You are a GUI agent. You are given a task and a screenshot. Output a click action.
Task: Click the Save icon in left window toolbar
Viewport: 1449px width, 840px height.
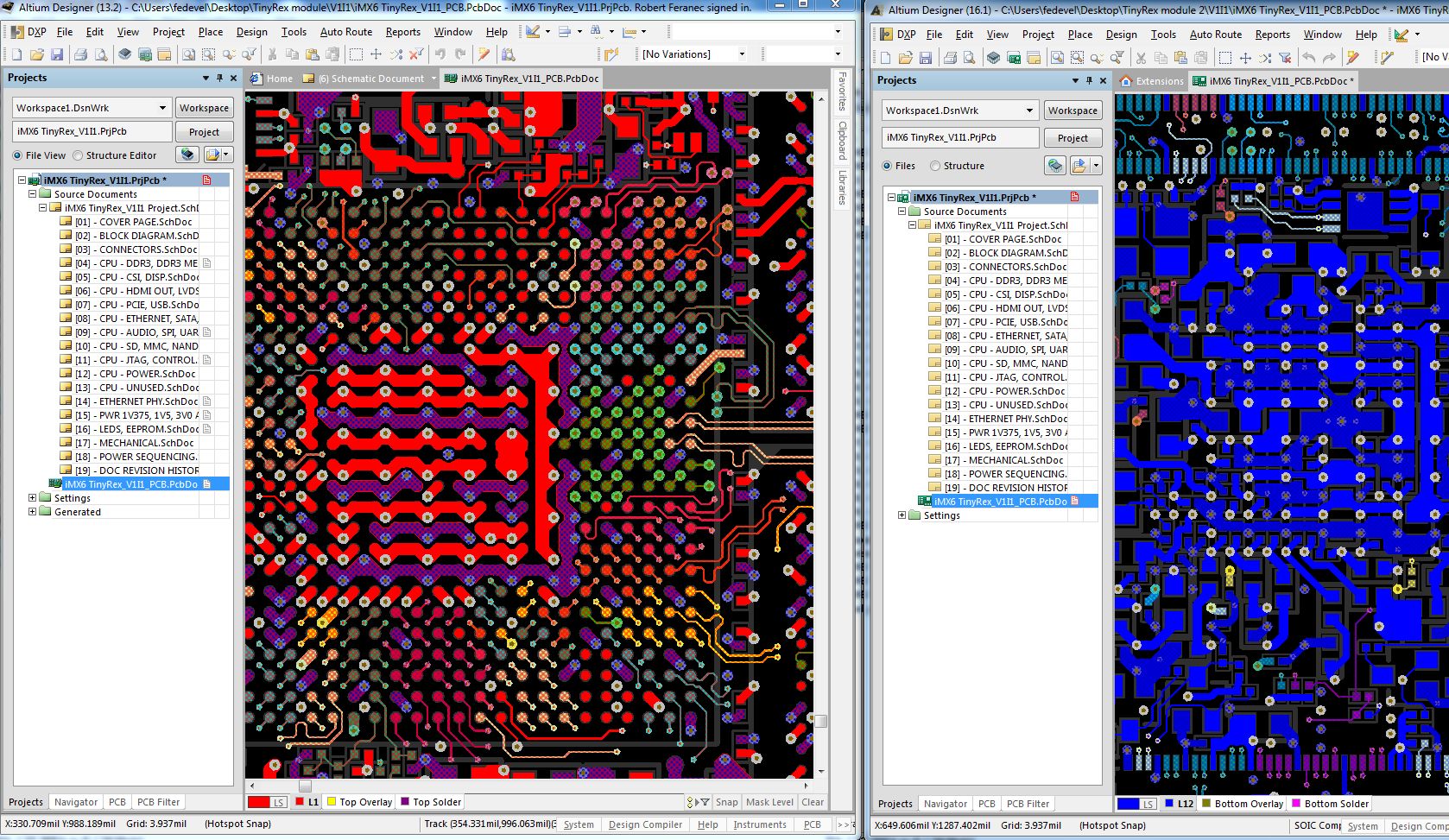(57, 54)
